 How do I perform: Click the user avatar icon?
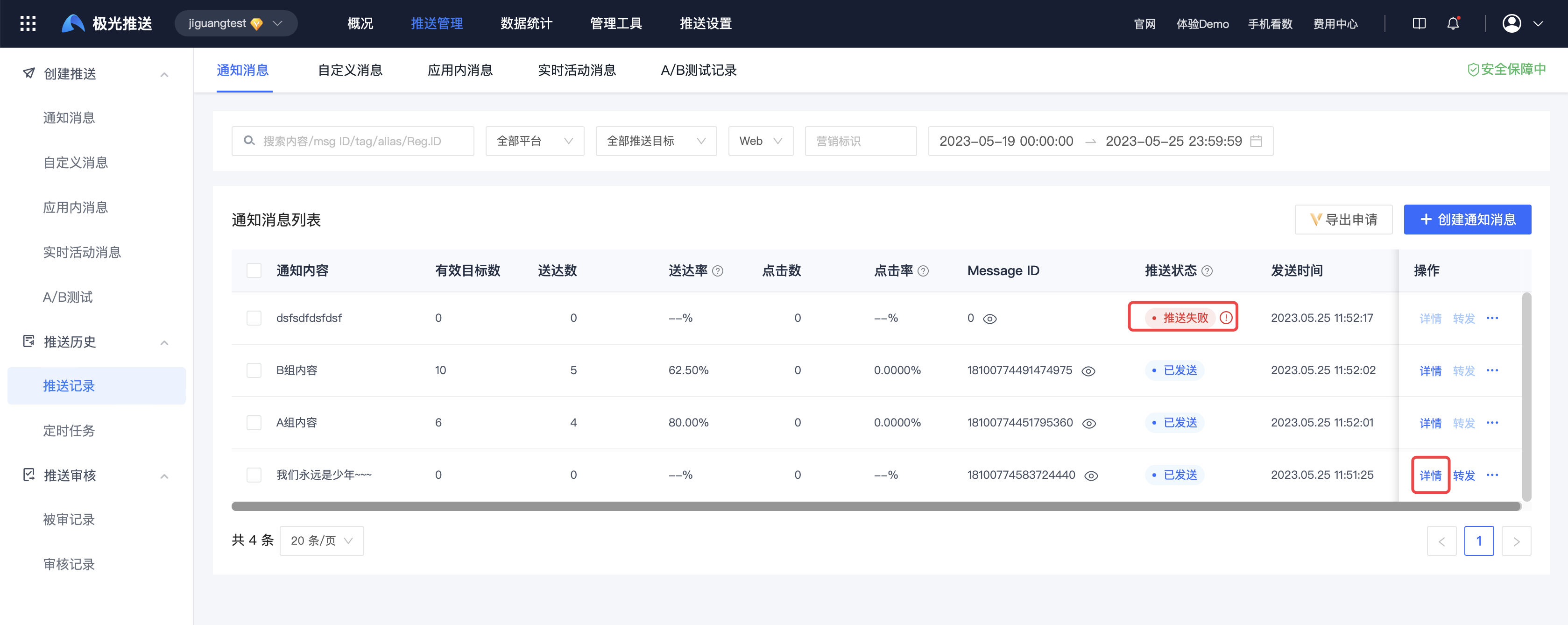point(1511,24)
